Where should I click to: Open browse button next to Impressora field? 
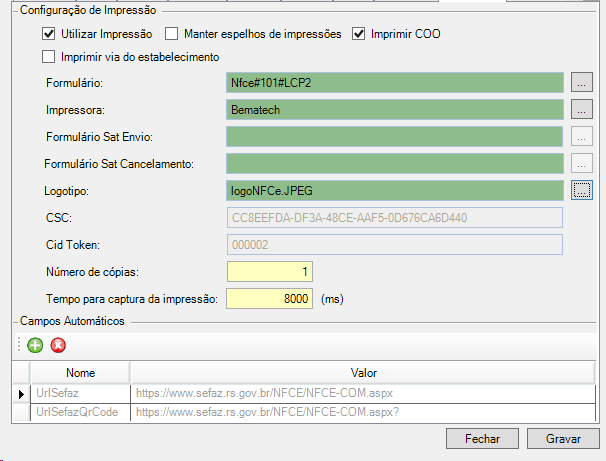point(583,109)
